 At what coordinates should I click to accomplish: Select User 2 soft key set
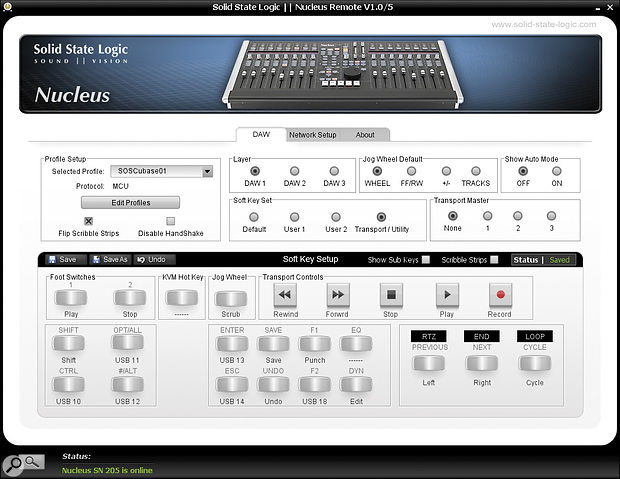tap(336, 217)
